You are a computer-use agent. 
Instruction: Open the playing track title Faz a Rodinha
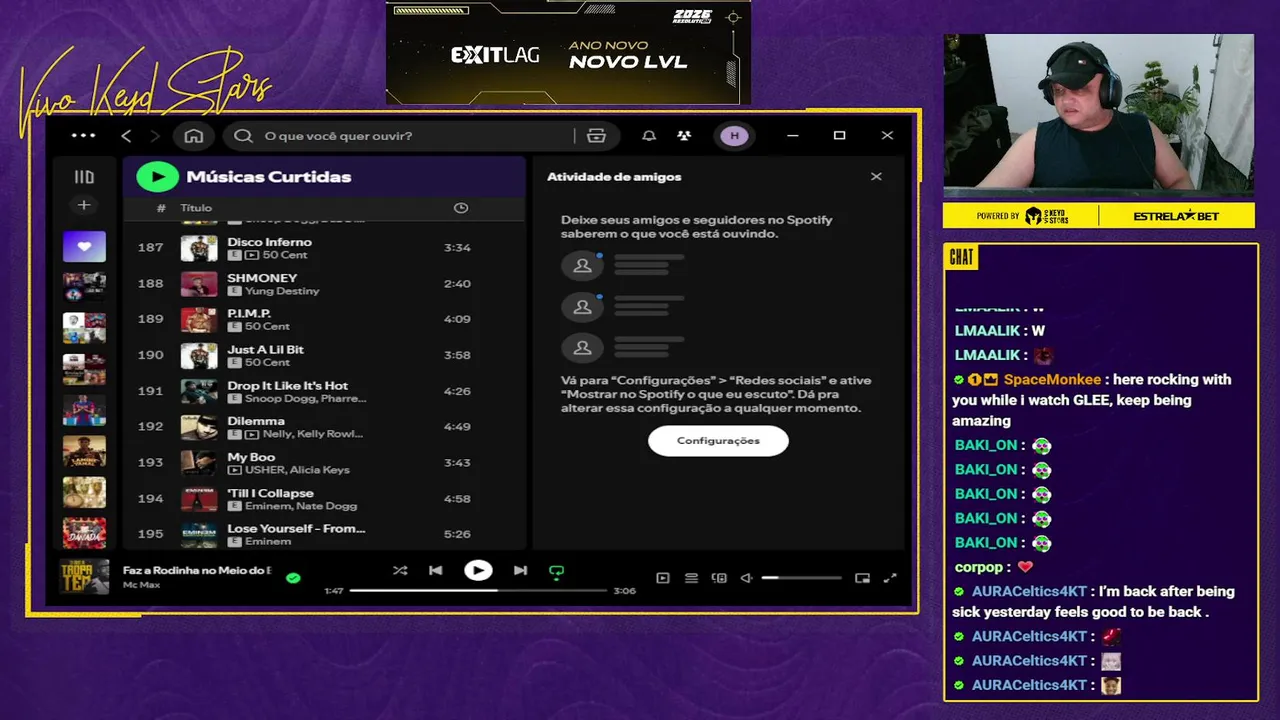tap(197, 571)
